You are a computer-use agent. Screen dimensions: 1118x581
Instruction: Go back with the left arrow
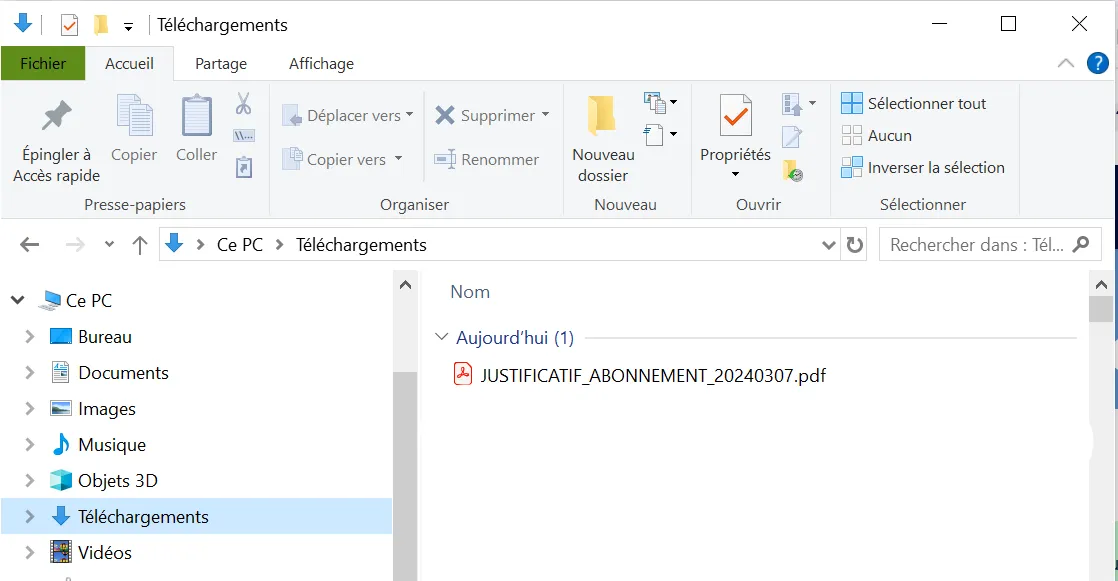point(29,245)
